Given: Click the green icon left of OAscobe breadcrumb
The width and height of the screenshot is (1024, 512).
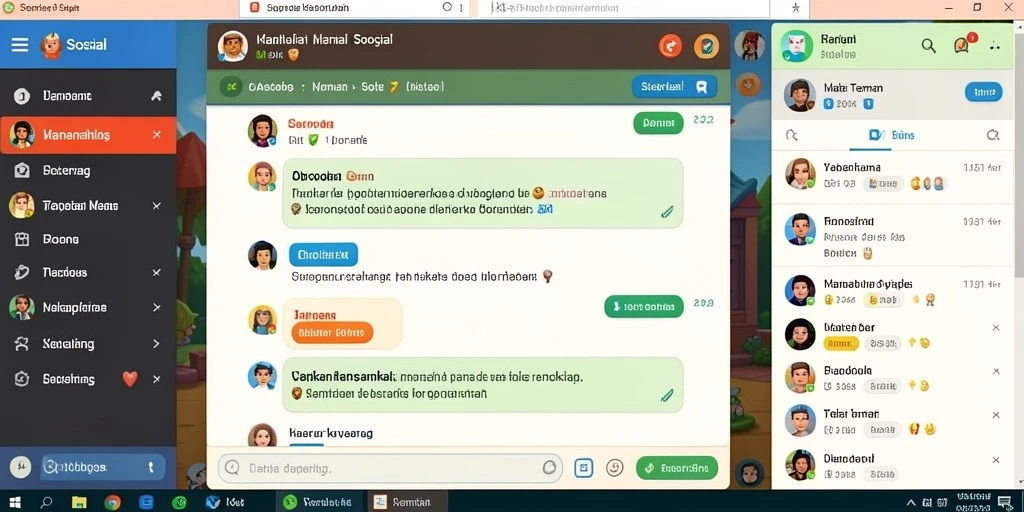Looking at the screenshot, I should coord(231,86).
